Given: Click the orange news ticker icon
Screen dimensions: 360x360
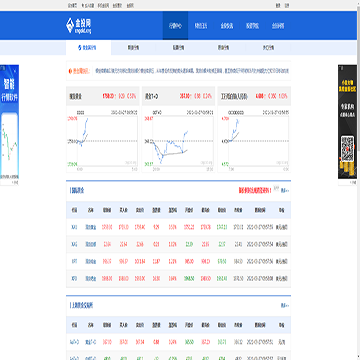Looking at the screenshot, I should point(70,71).
